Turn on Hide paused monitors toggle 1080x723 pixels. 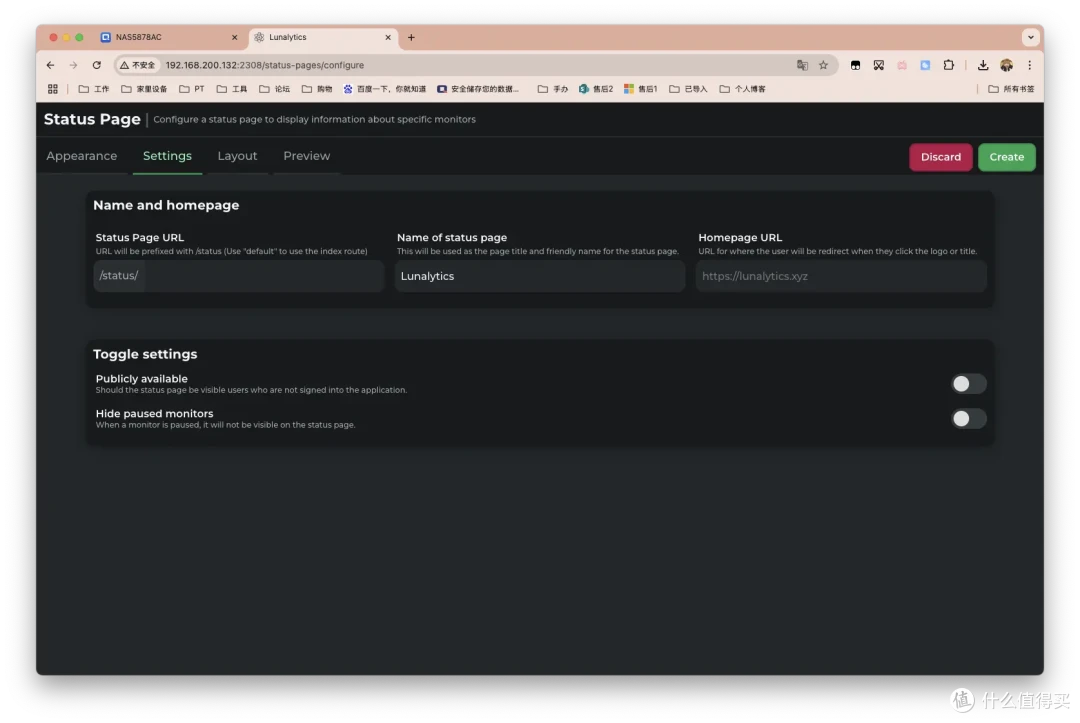968,419
